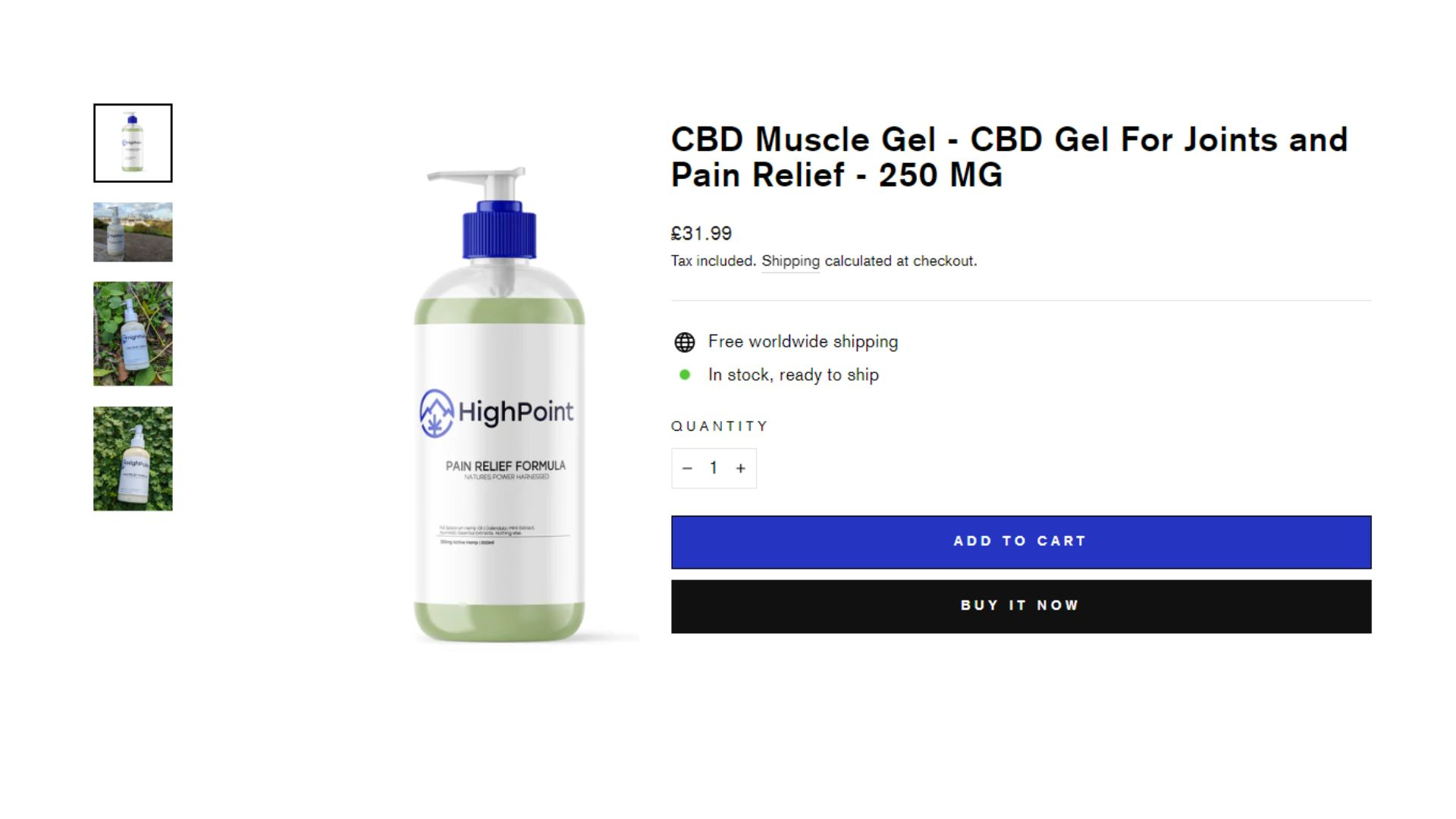Click the Buy It Now button
The image size is (1456, 819).
point(1021,607)
